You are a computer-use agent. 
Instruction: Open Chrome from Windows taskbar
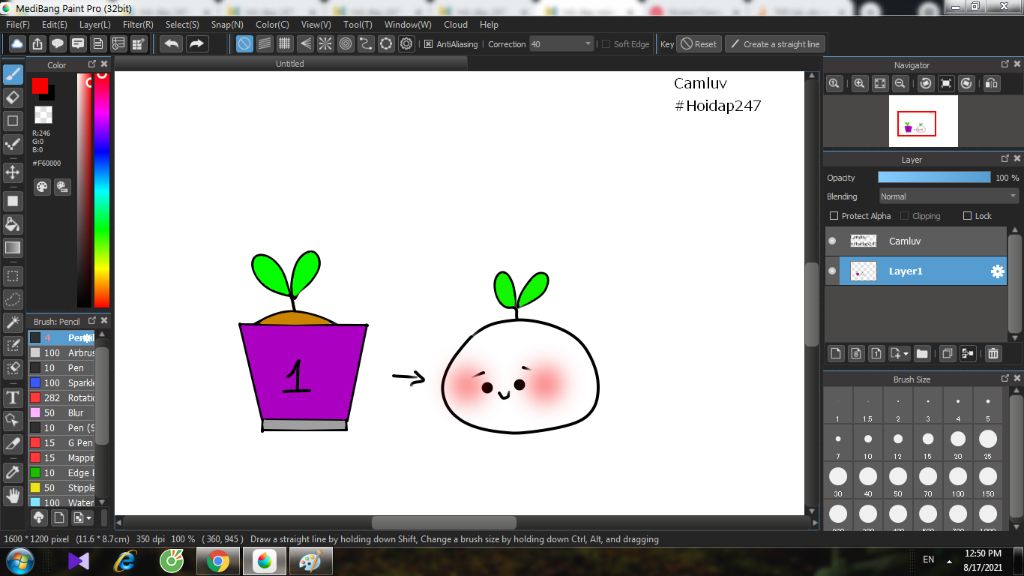218,561
